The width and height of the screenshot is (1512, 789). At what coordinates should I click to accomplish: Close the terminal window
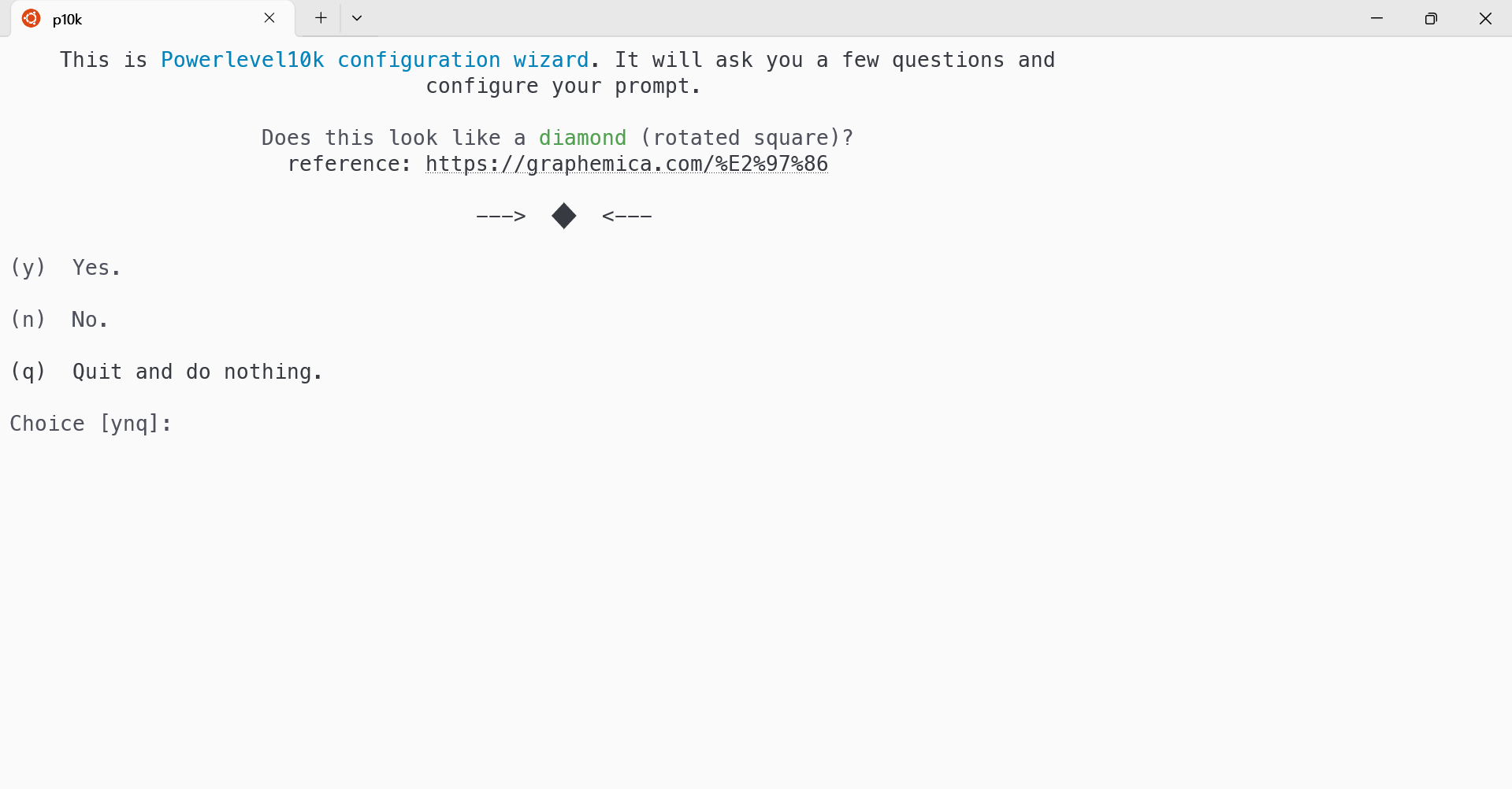1485,18
